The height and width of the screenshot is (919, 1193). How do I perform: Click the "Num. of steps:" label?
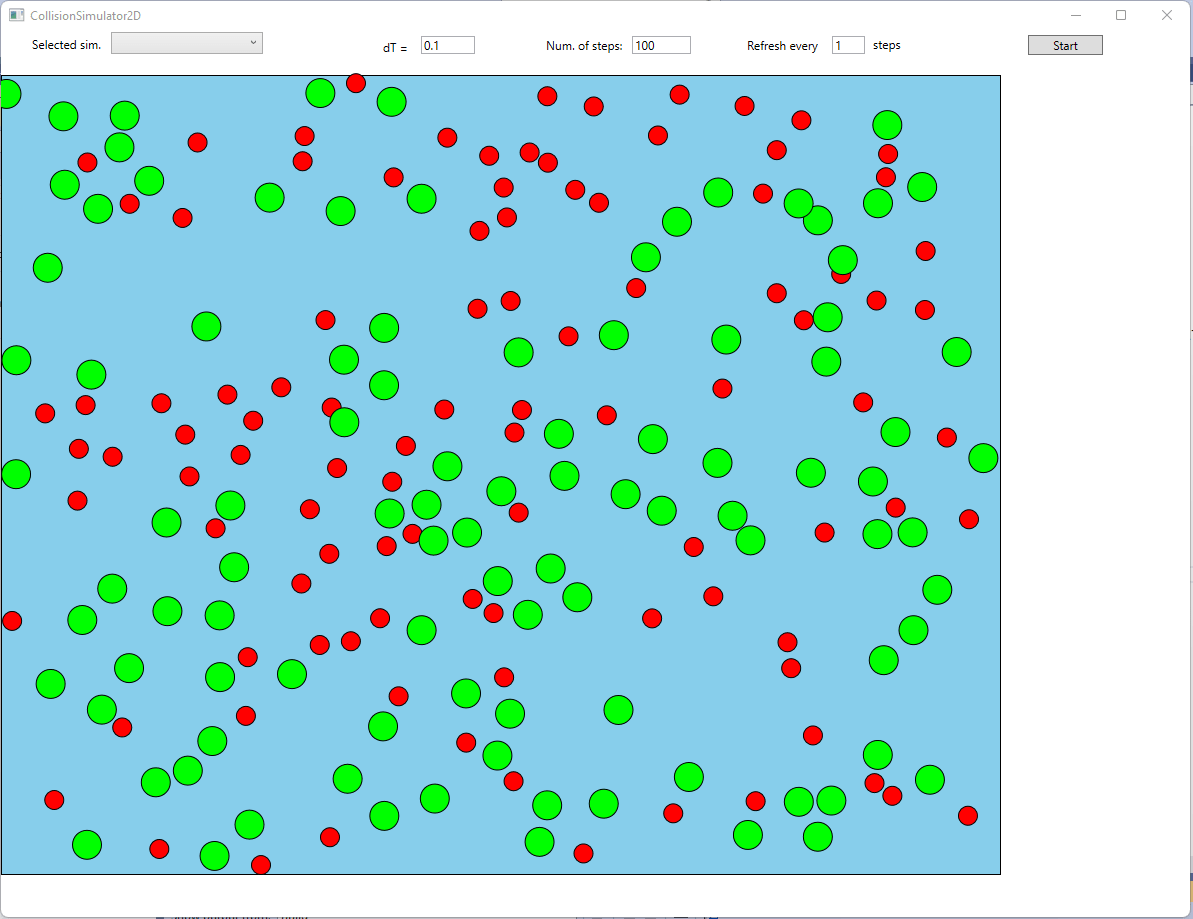point(584,46)
